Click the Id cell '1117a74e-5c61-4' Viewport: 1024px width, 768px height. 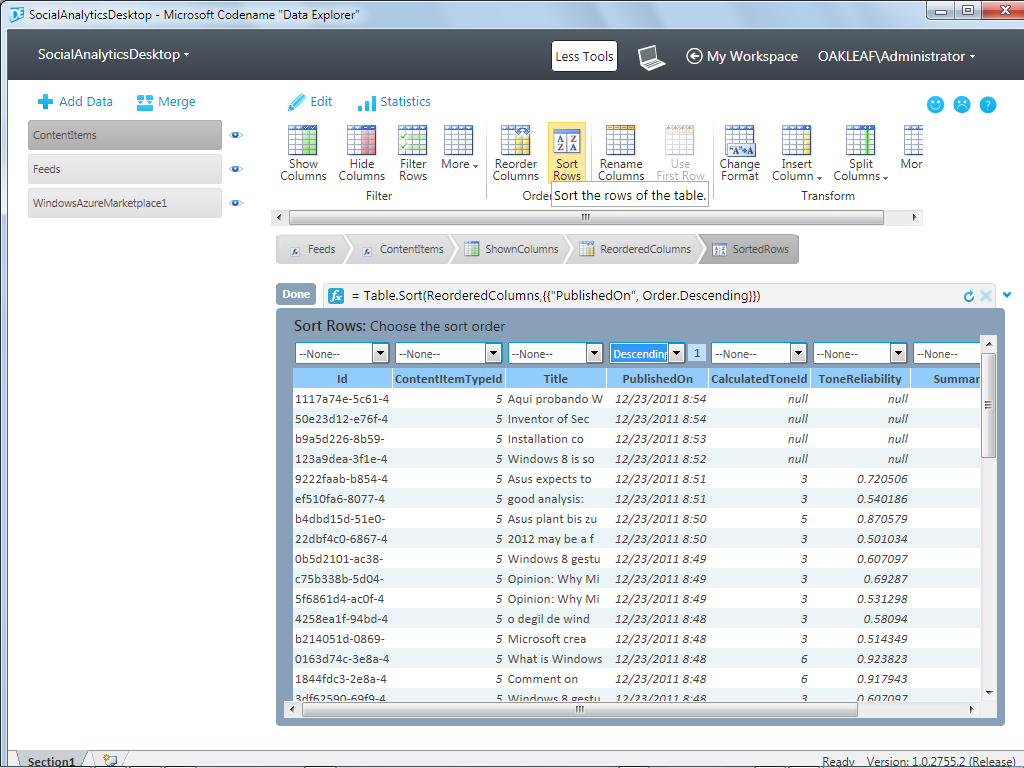tap(342, 399)
